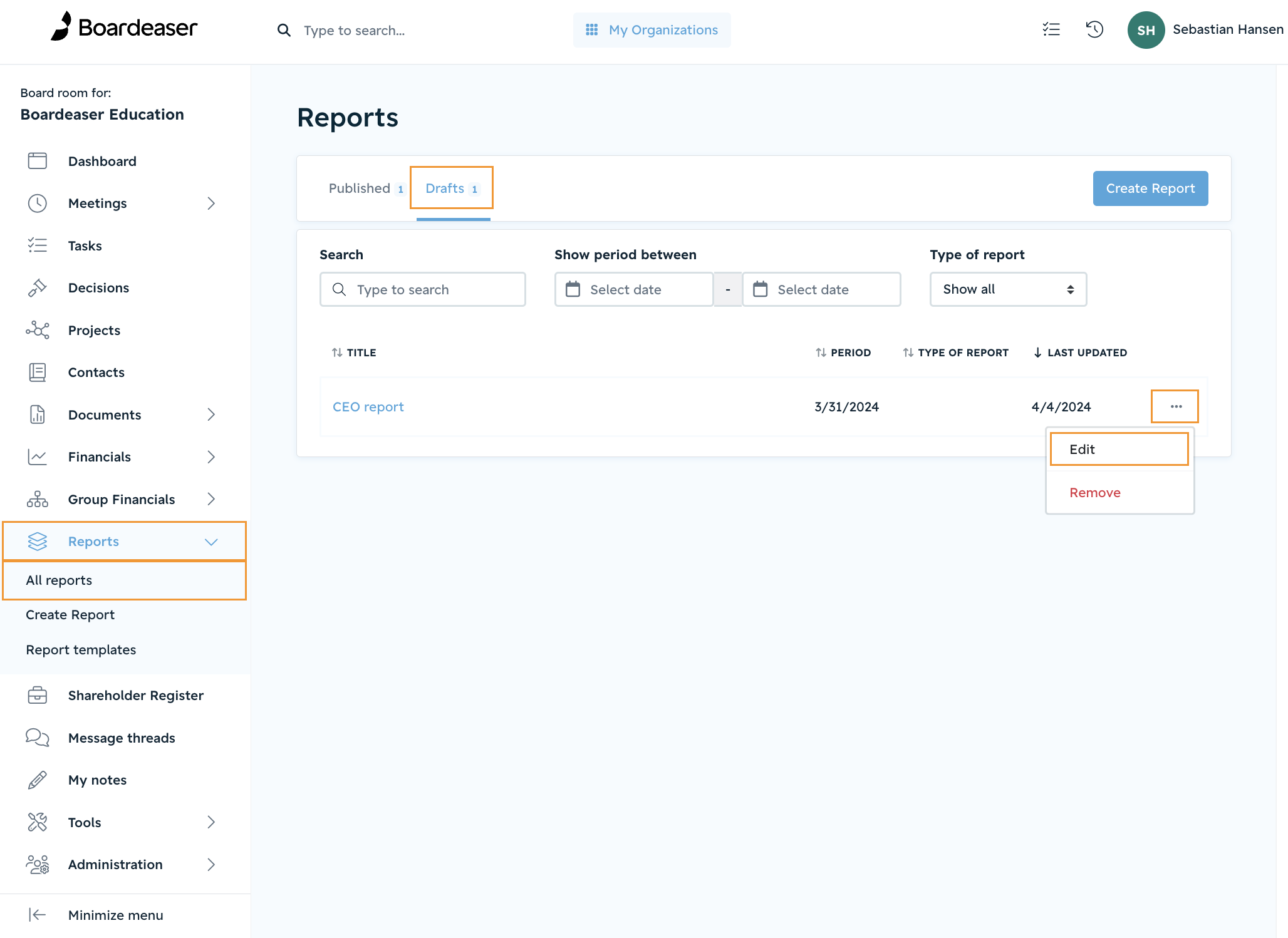Open the task checklist icon in header

coord(1051,29)
